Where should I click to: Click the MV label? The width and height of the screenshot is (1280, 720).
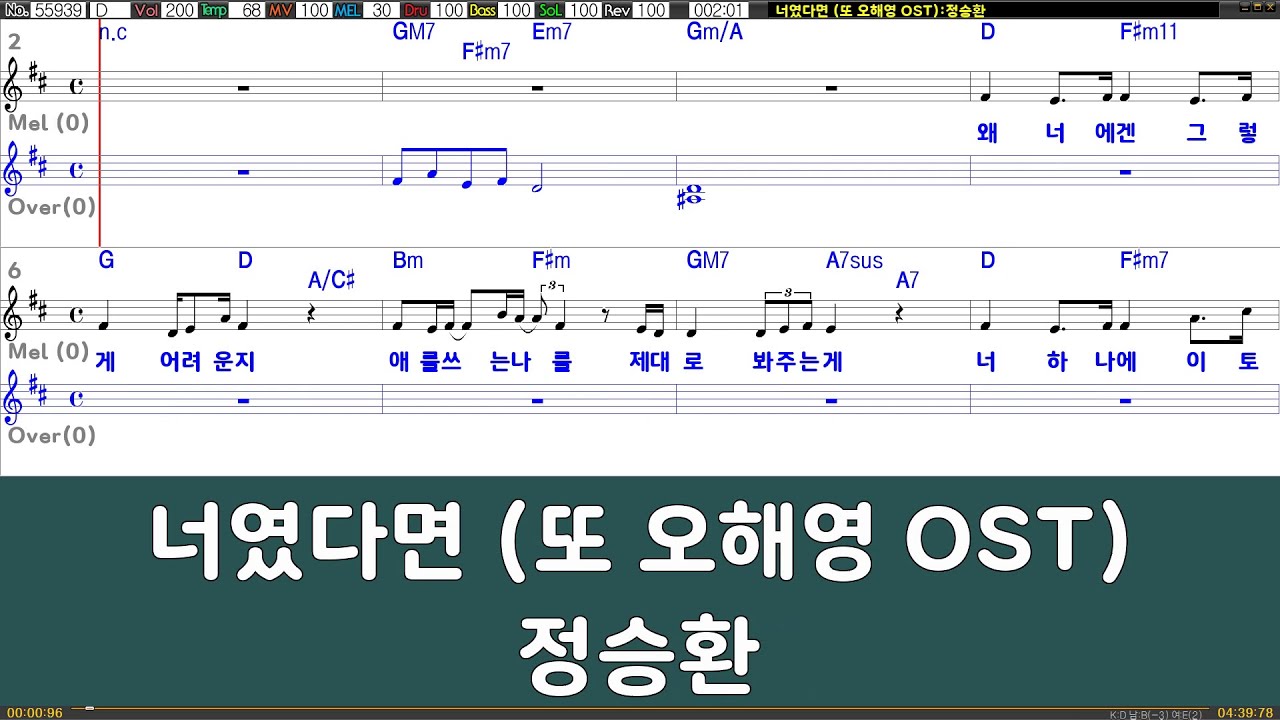point(281,10)
